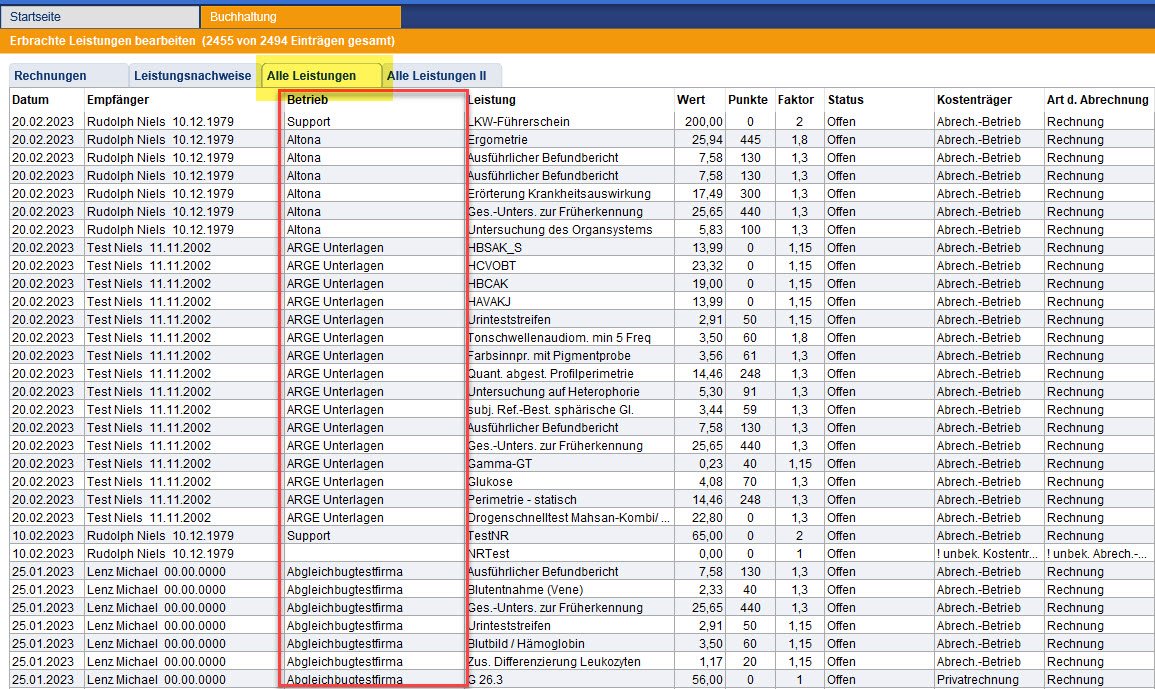Viewport: 1155px width, 689px height.
Task: Sort by the Punkte column header
Action: [x=748, y=100]
